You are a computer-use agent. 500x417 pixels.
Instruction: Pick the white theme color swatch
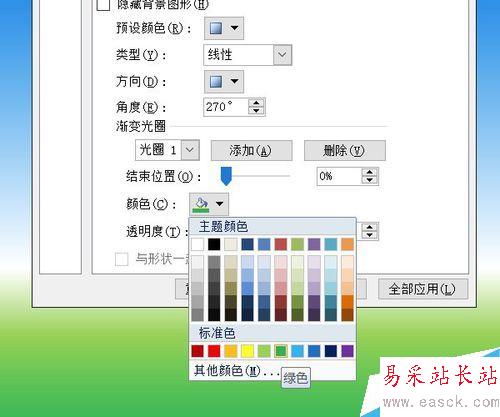point(198,244)
